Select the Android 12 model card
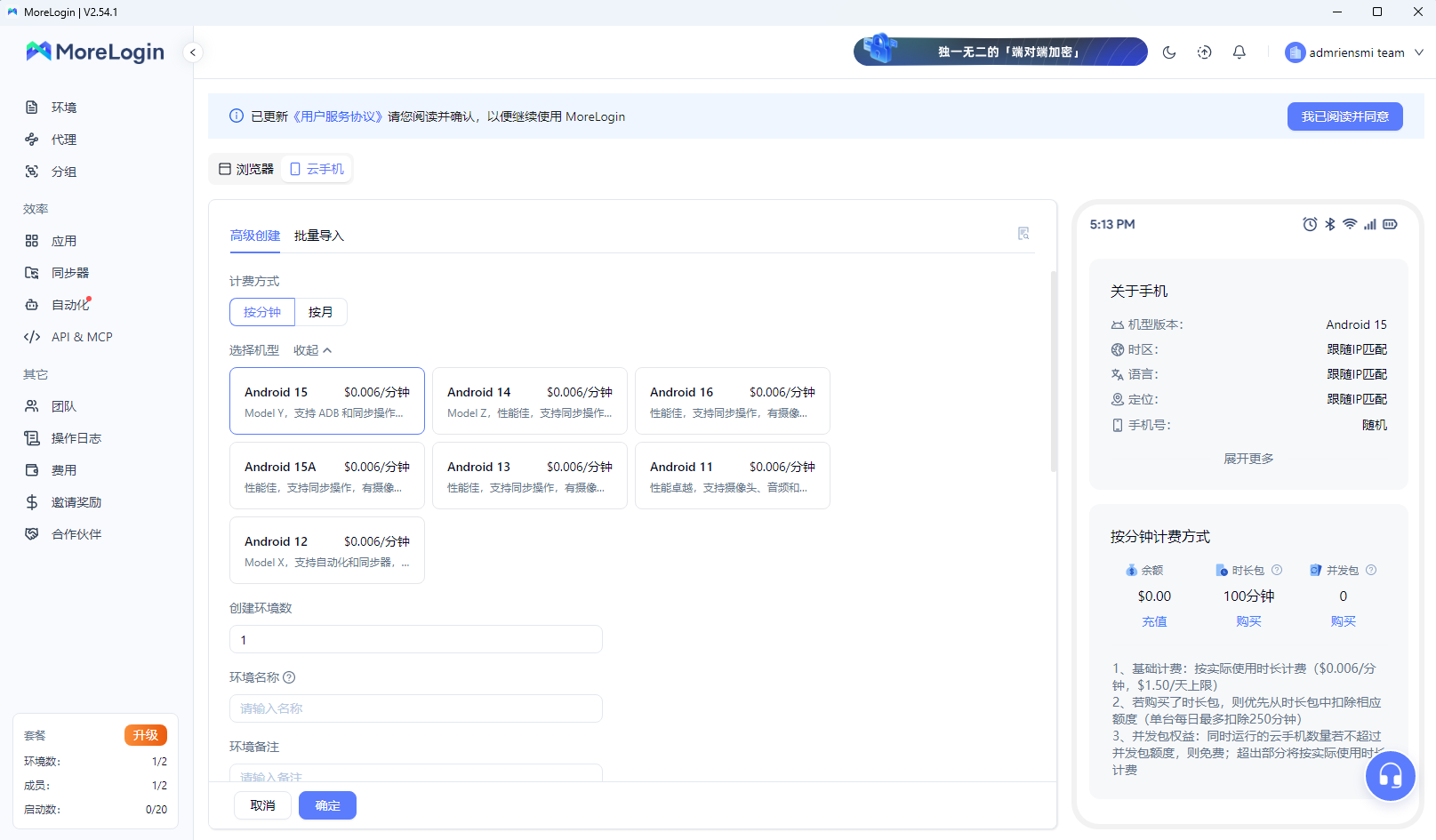 (x=327, y=550)
